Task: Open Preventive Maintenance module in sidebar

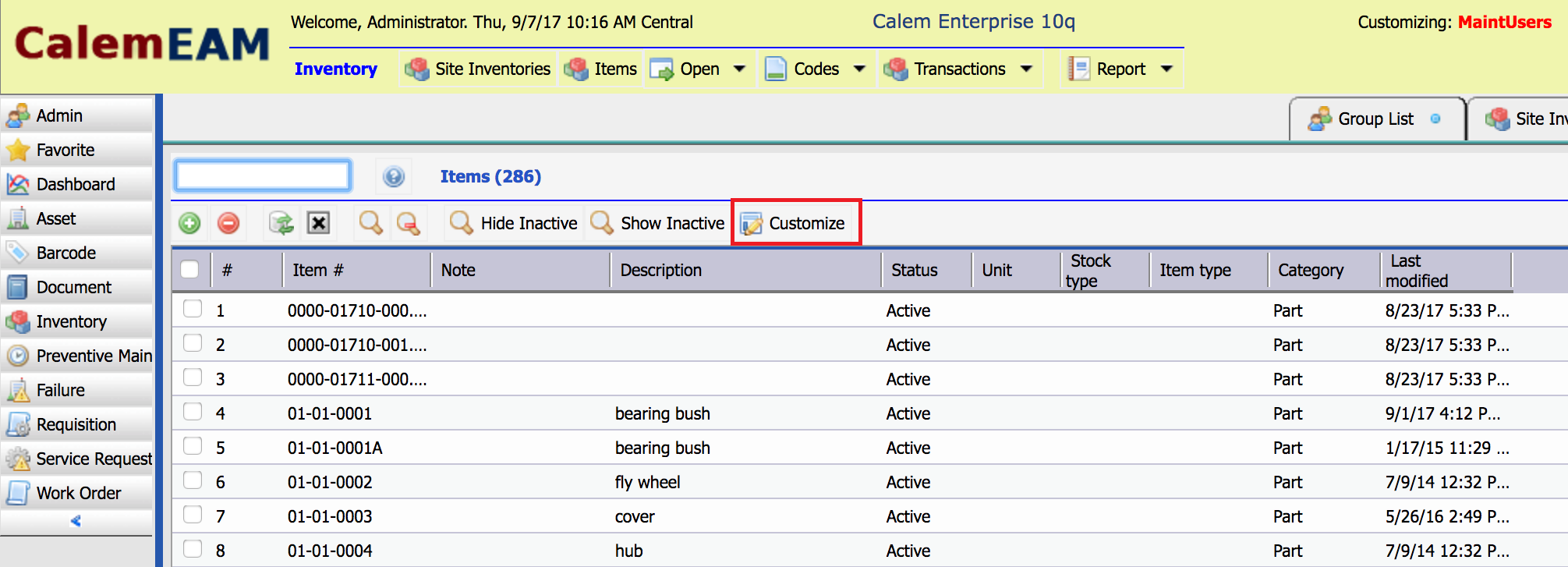Action: click(x=76, y=356)
